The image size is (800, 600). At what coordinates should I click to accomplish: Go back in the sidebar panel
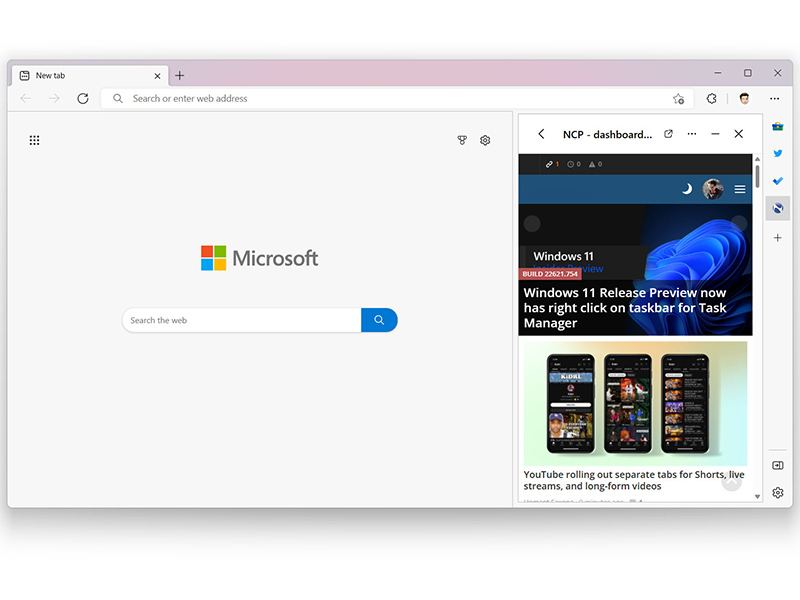(541, 134)
